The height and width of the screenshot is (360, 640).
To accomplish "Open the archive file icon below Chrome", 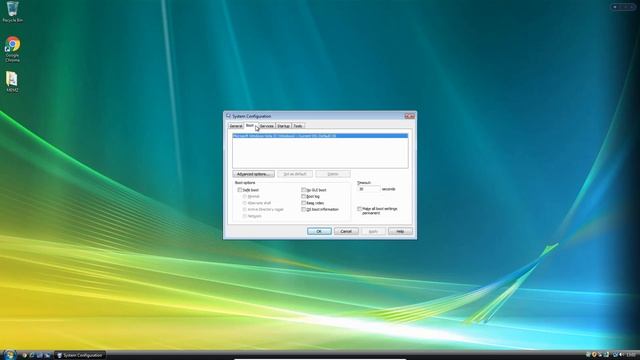I will [12, 82].
